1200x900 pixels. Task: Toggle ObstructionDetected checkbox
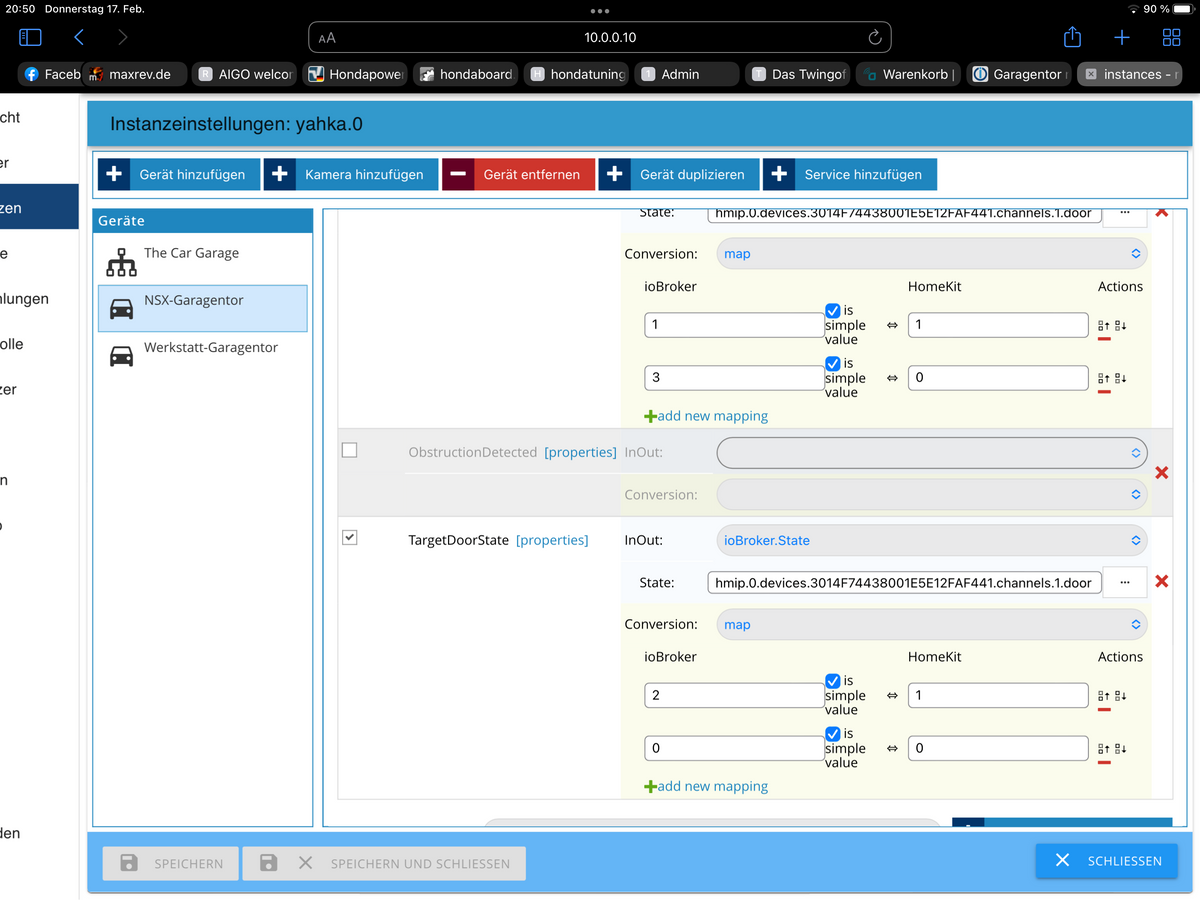point(349,450)
